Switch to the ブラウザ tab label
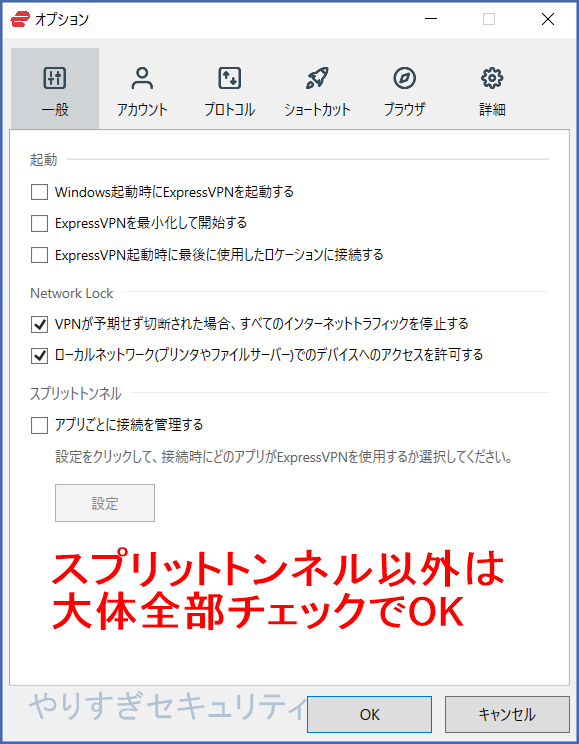The width and height of the screenshot is (579, 744). coord(404,110)
